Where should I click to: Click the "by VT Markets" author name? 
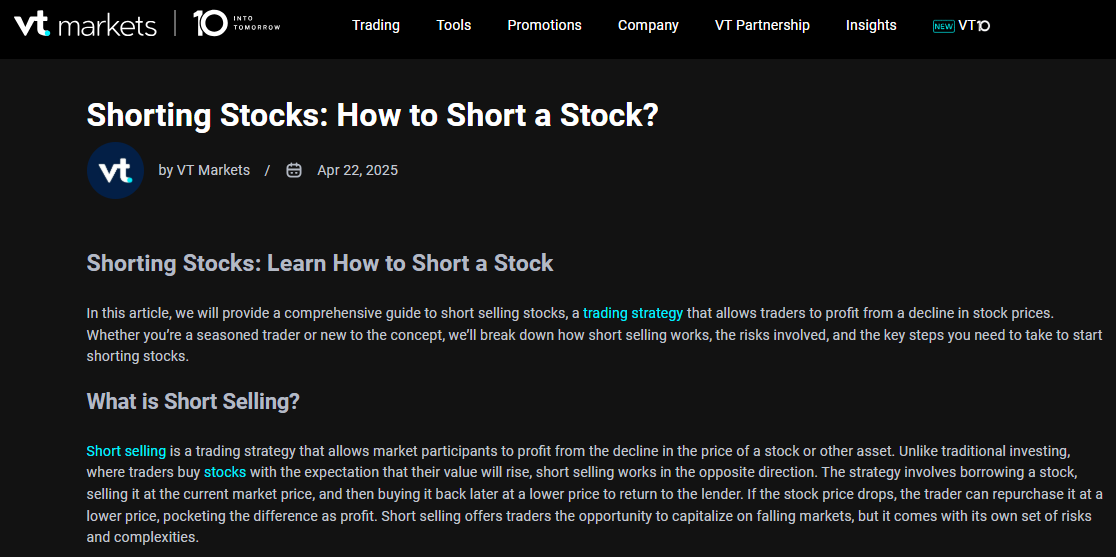tap(204, 170)
